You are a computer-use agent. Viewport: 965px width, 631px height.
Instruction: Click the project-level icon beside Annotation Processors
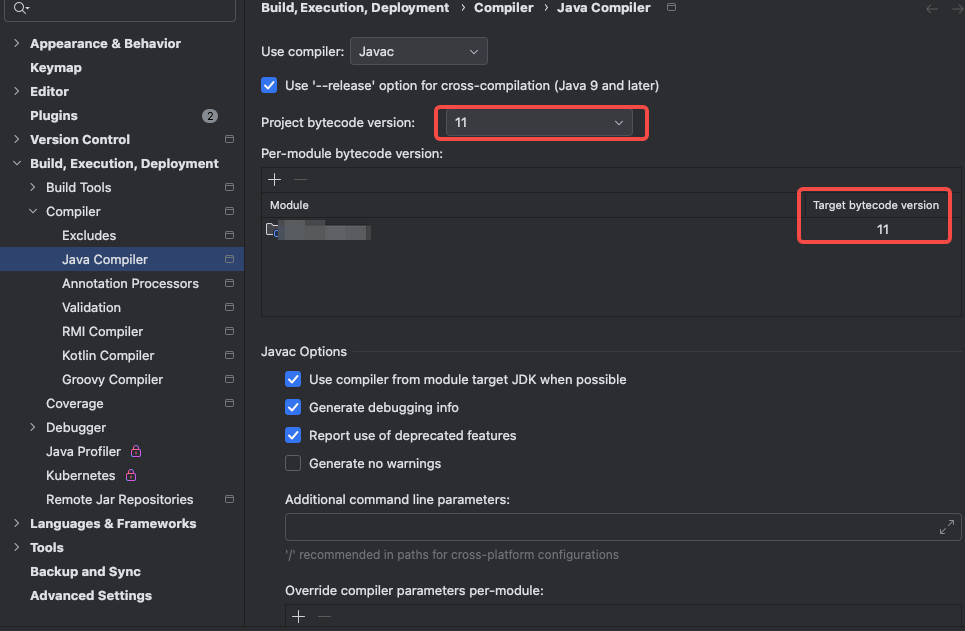230,283
